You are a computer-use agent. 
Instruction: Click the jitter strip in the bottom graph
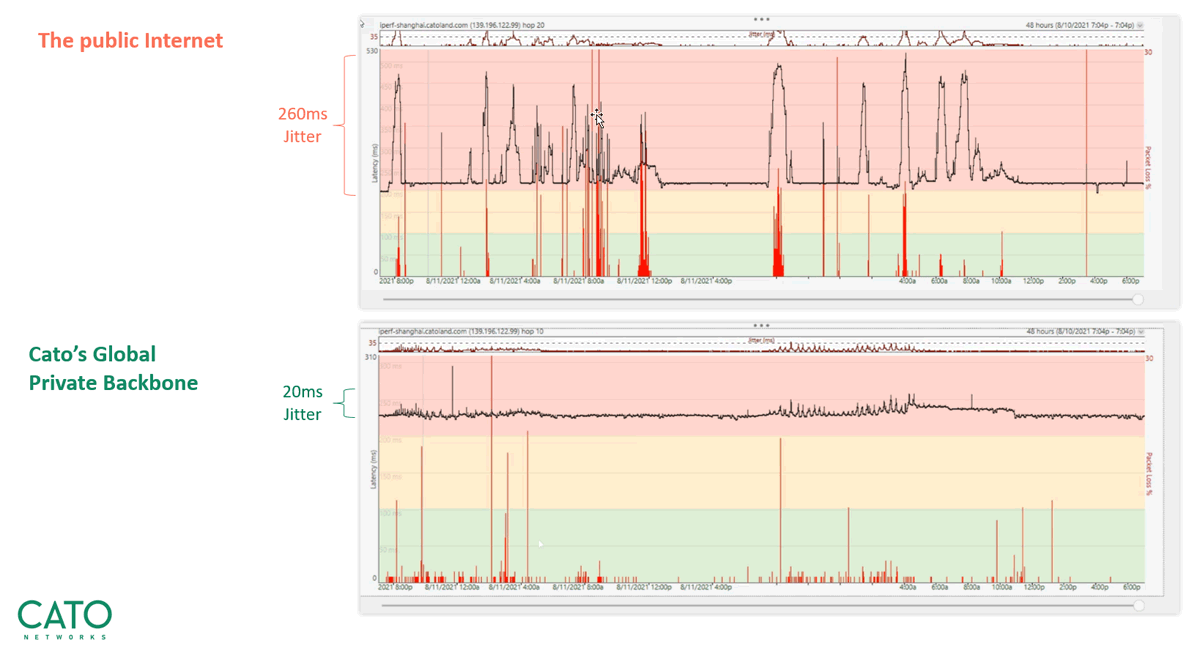(x=761, y=346)
